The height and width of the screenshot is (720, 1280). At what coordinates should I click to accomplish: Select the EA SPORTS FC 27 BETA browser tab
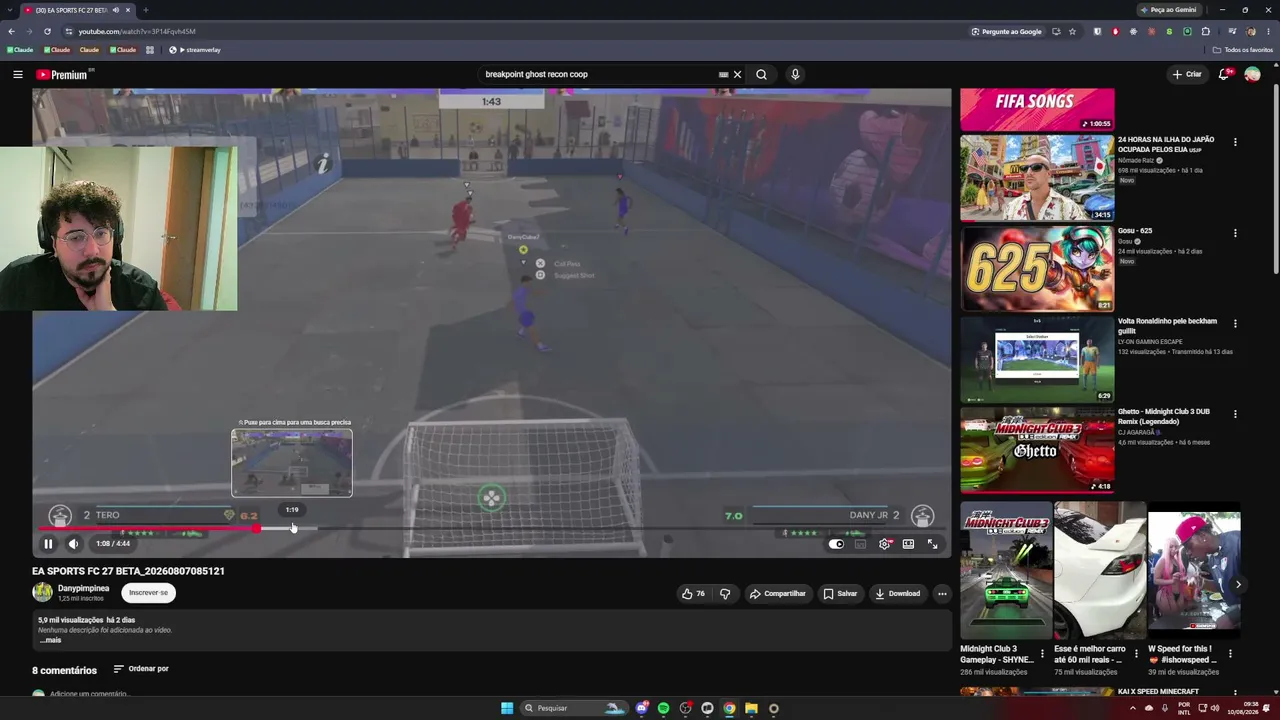[x=77, y=10]
